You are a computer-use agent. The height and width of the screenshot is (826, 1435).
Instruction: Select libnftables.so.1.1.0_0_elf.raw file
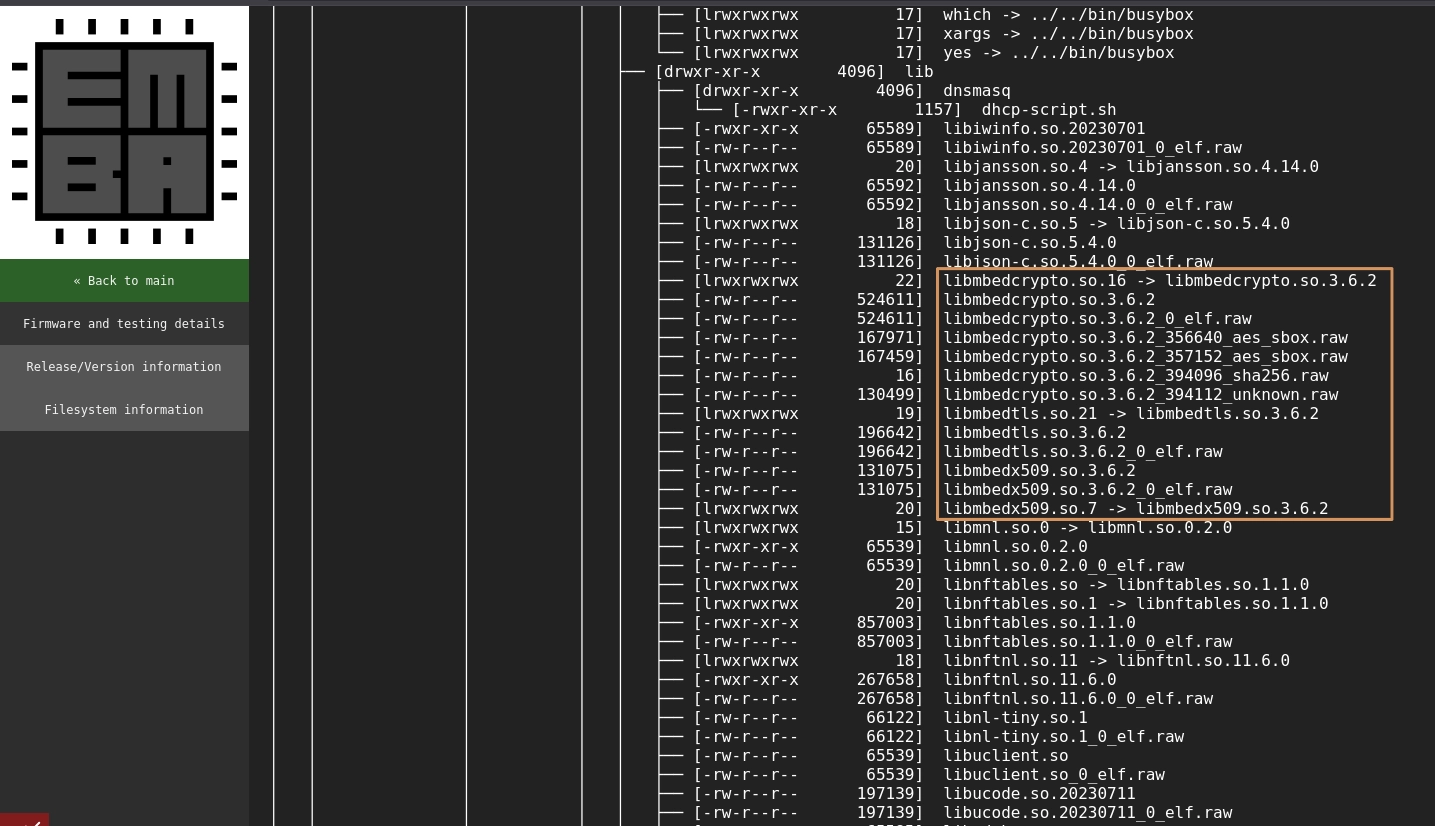[x=1088, y=642]
